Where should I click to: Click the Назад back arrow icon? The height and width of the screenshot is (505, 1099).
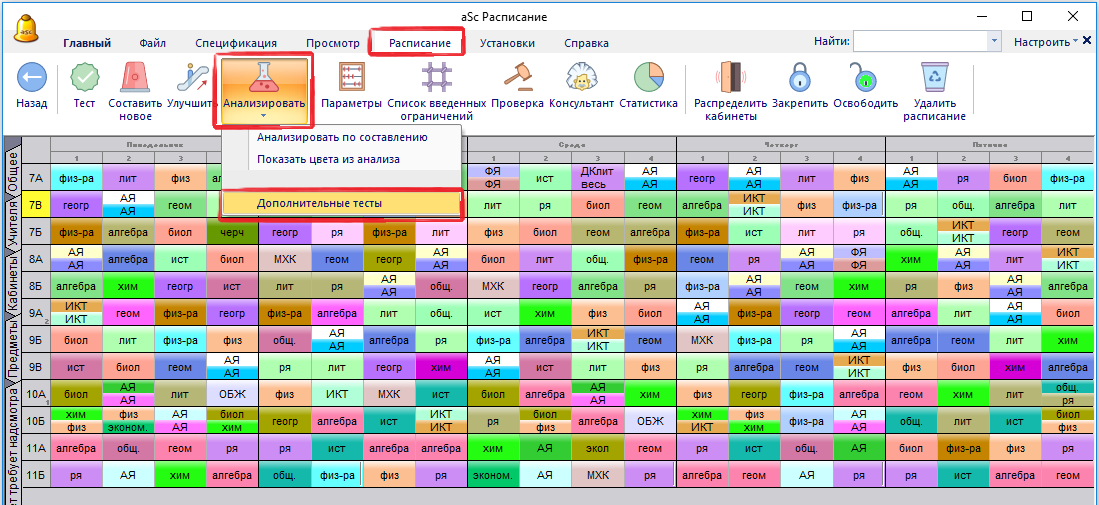tap(31, 78)
